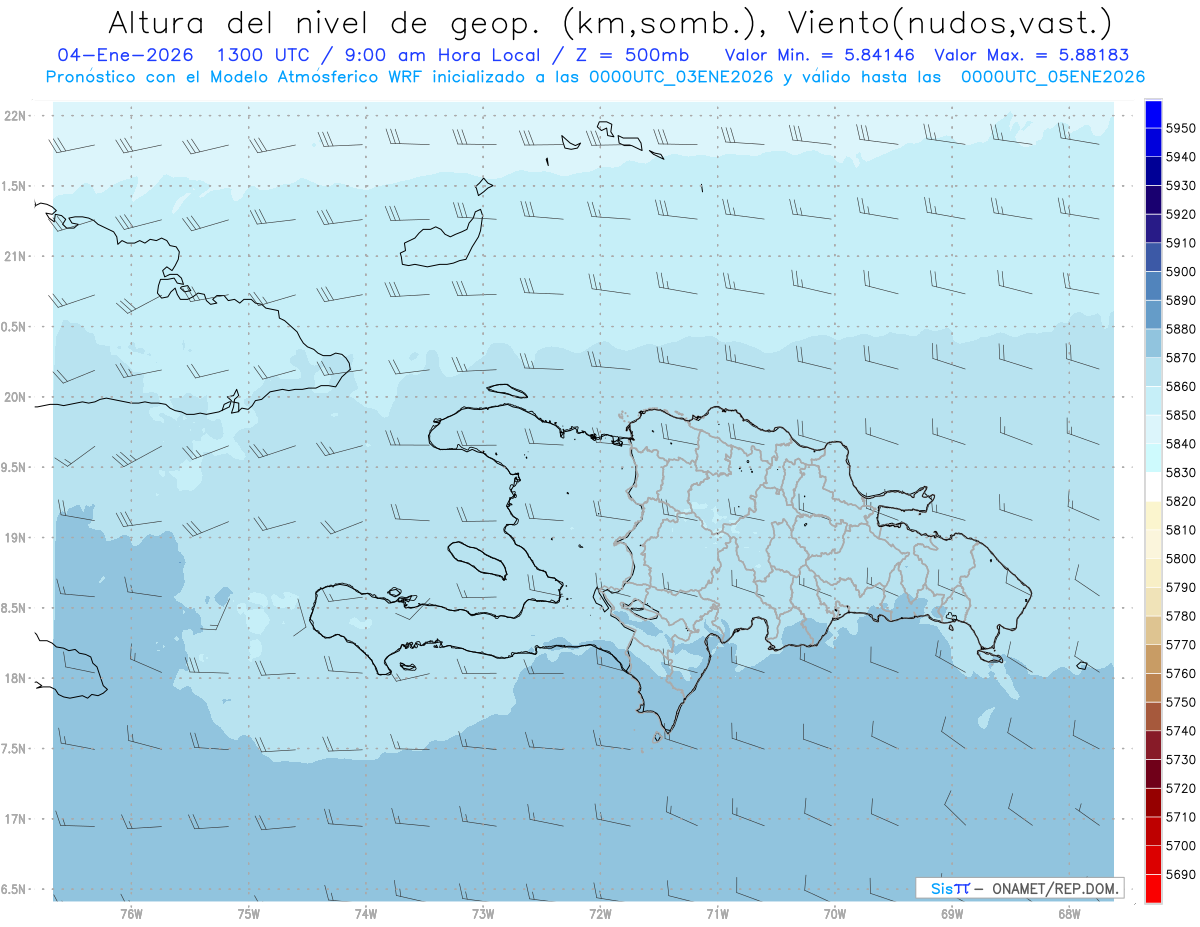
Task: Click the bright blue swatch topping the color scale
Action: [1152, 114]
